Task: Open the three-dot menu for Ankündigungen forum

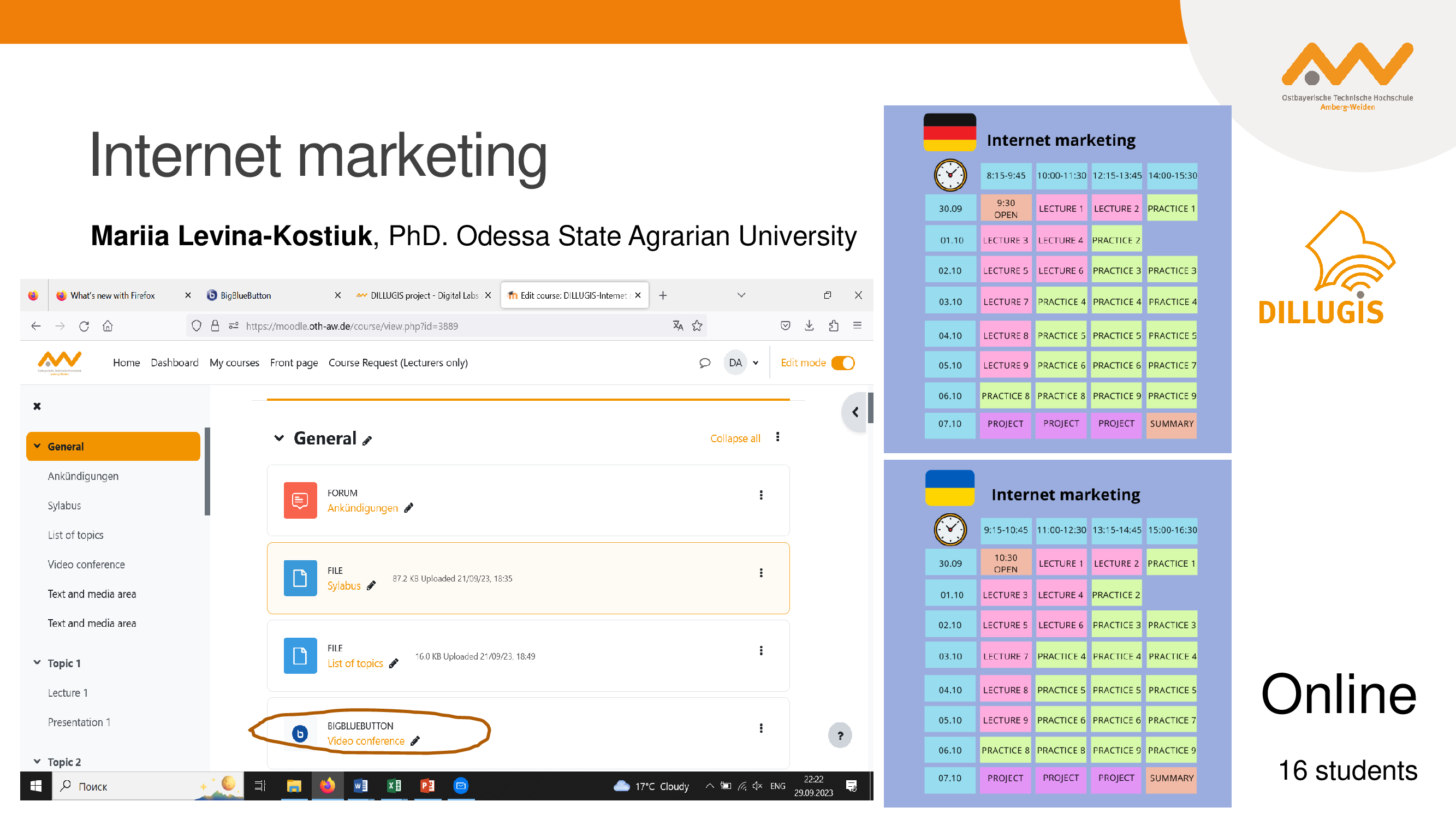Action: [x=761, y=495]
